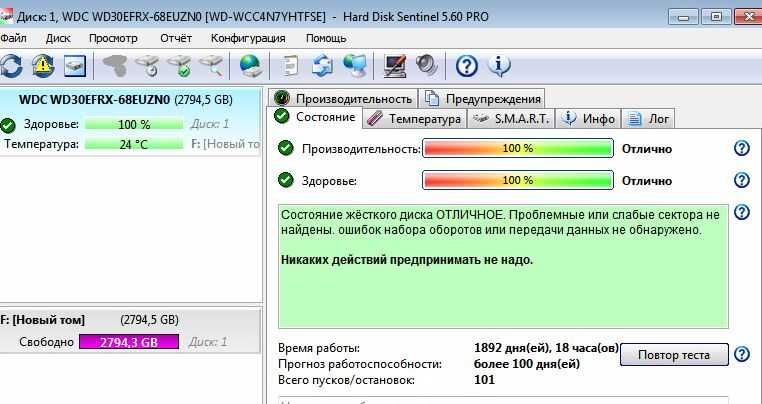Click the Производительность 100 % gradient bar
The width and height of the screenshot is (762, 404).
tap(518, 148)
